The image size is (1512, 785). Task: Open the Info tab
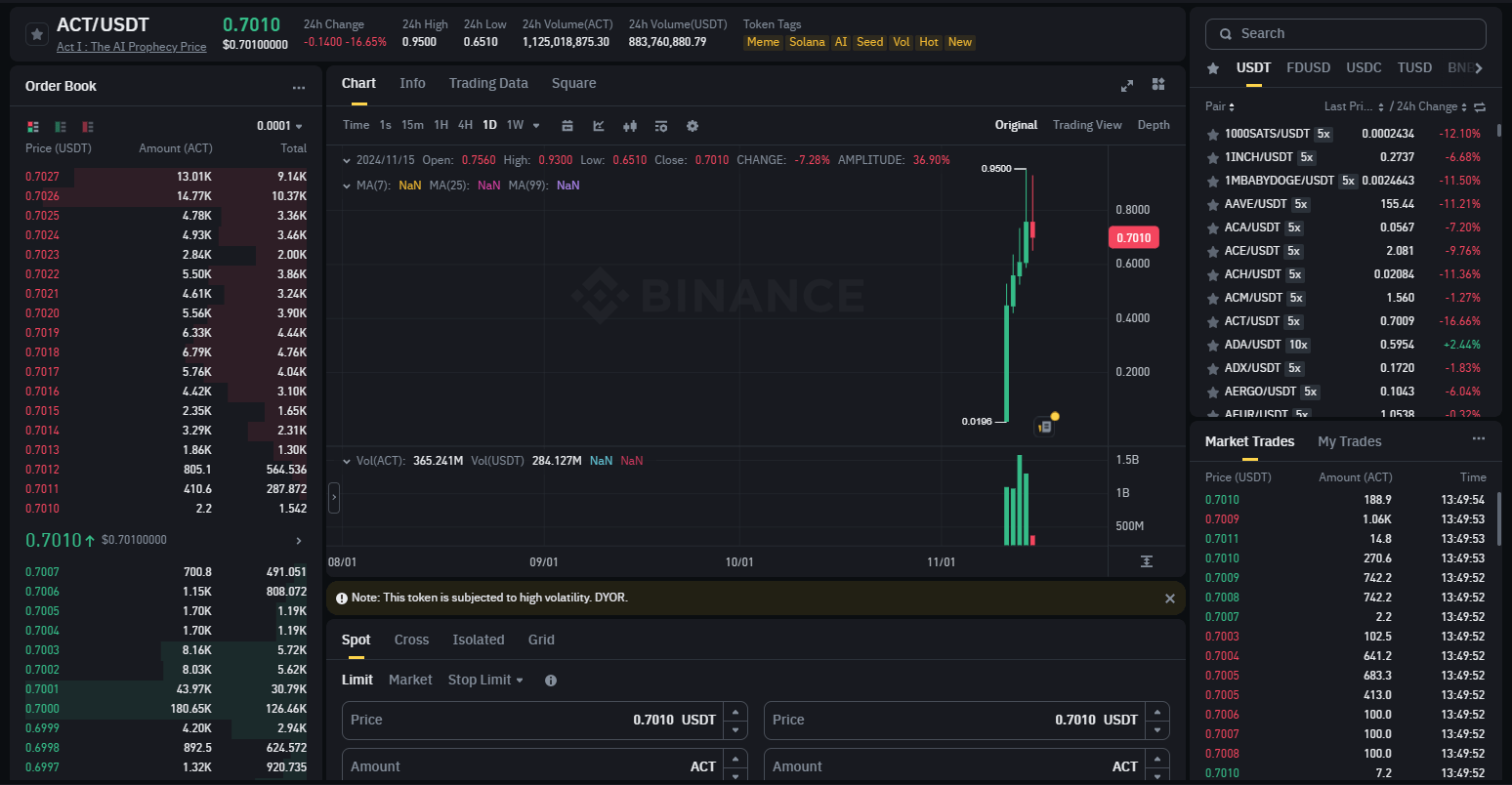(x=412, y=84)
